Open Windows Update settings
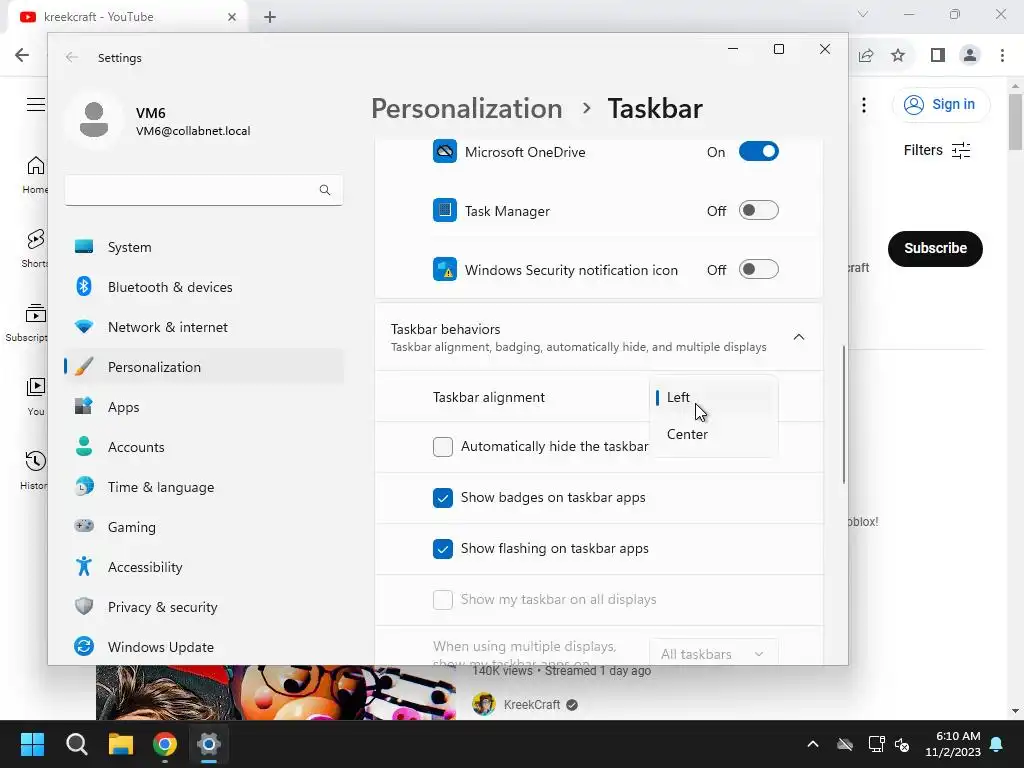This screenshot has height=768, width=1024. point(204,647)
